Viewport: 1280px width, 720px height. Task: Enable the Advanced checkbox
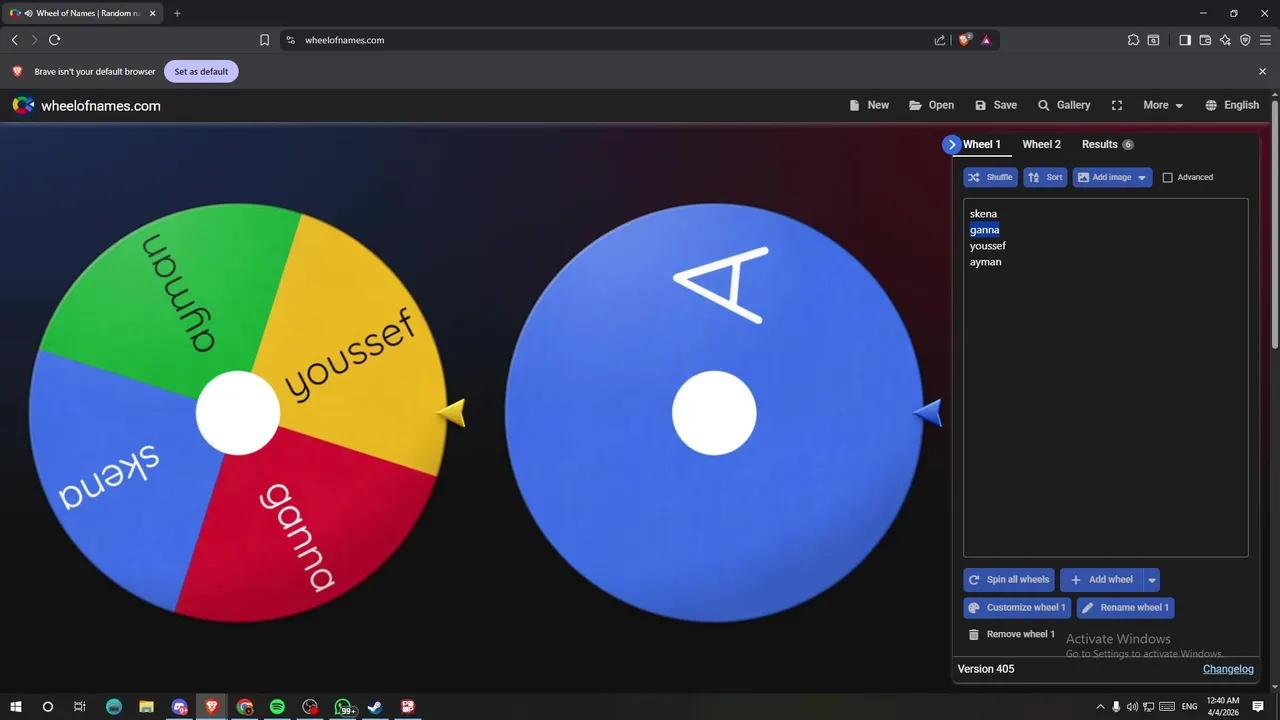click(x=1167, y=177)
